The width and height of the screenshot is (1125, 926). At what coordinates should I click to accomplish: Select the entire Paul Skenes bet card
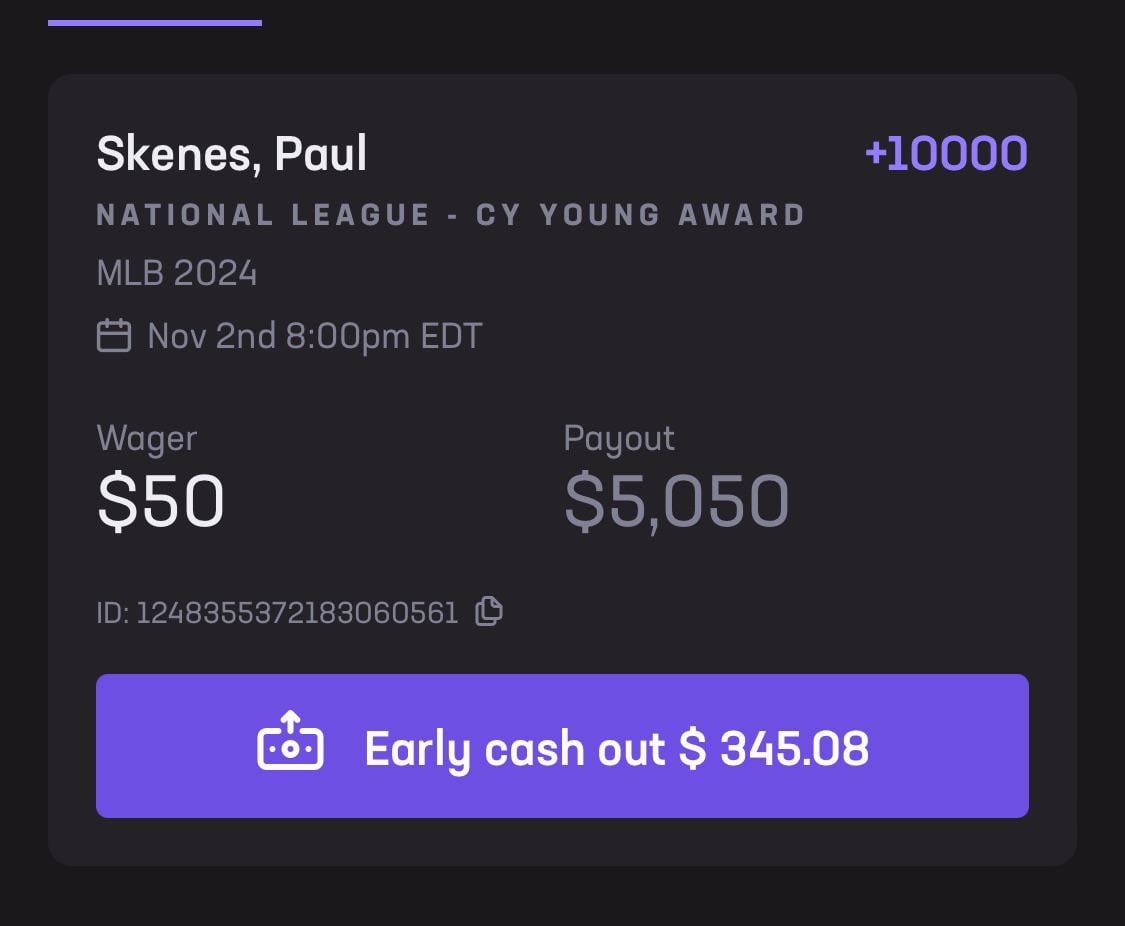pyautogui.click(x=562, y=465)
